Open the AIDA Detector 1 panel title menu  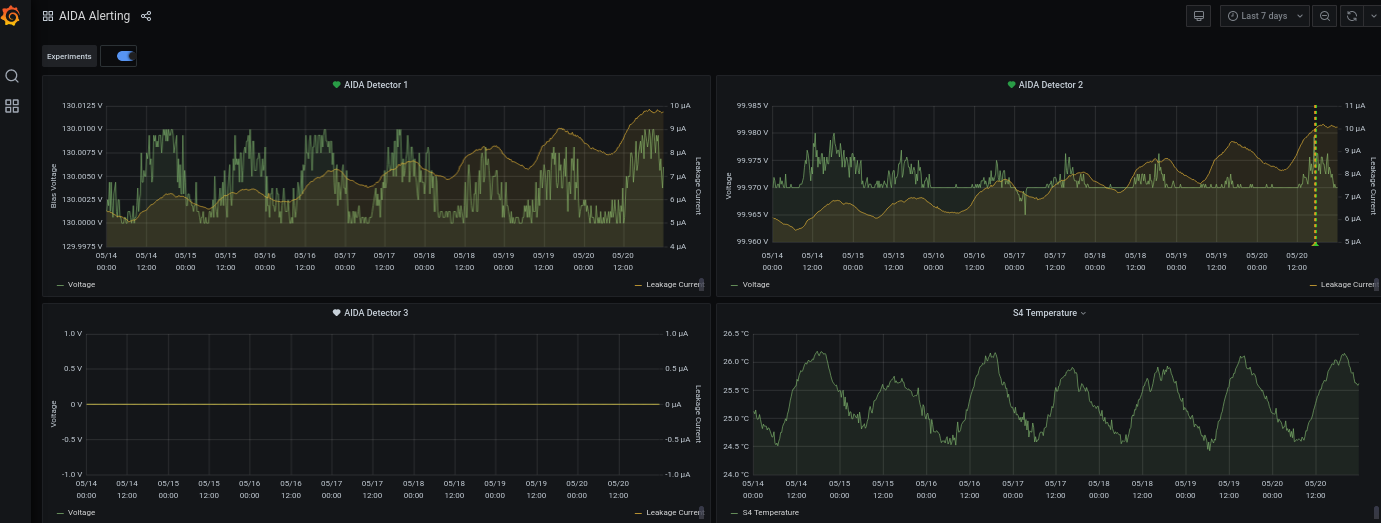376,85
